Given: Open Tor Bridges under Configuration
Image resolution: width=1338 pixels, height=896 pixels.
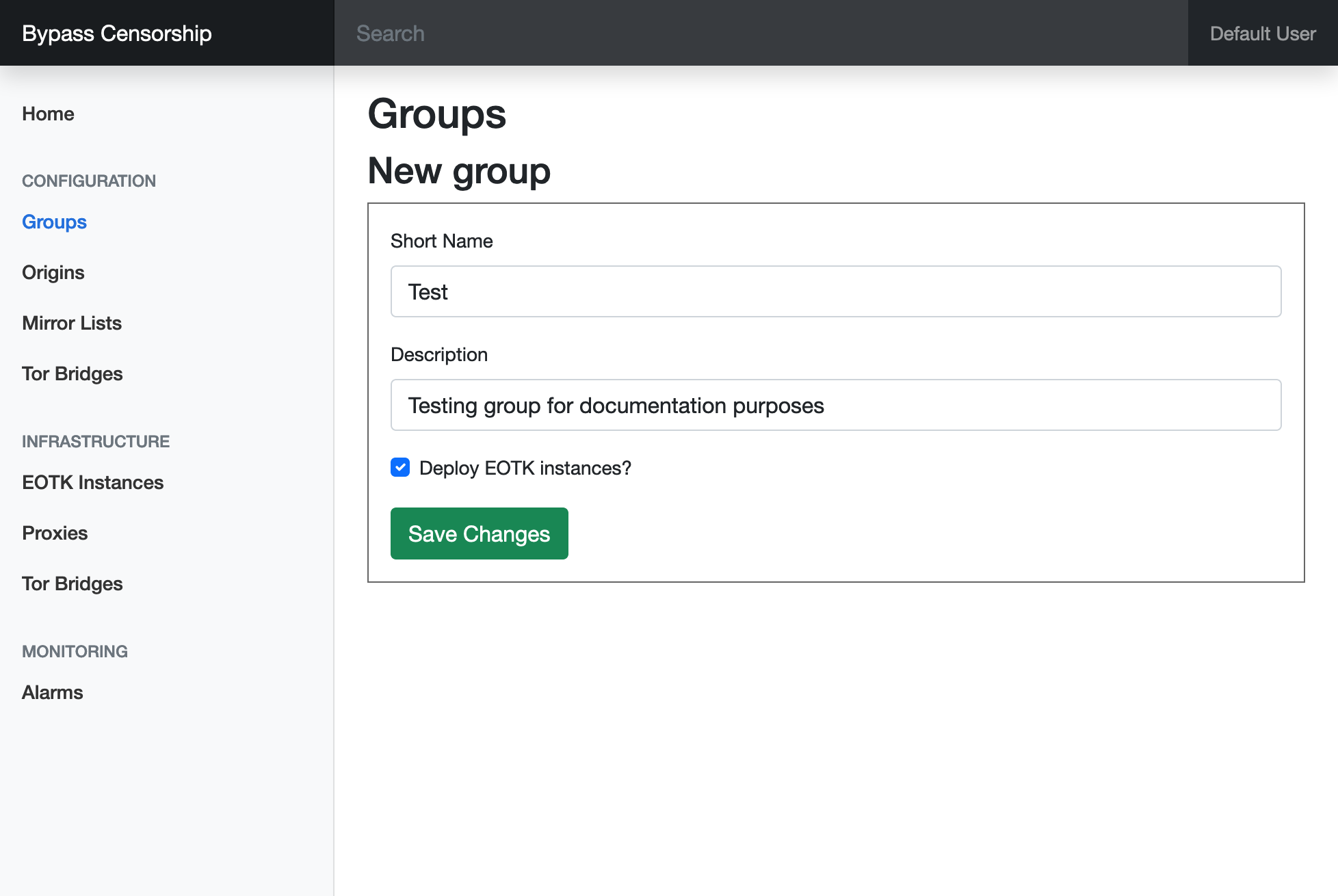Looking at the screenshot, I should point(73,374).
